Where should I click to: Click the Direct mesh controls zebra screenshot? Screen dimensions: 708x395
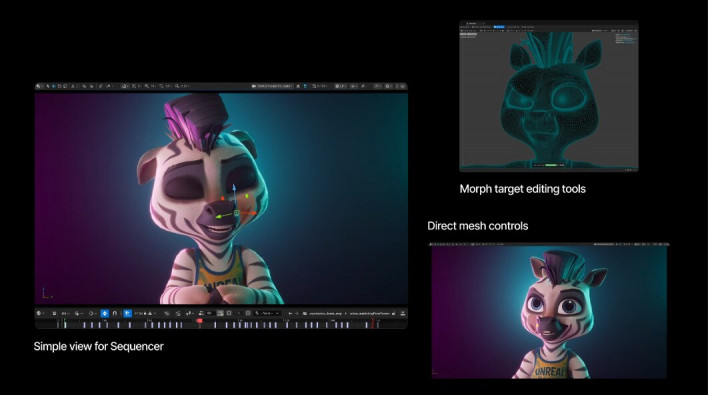549,311
